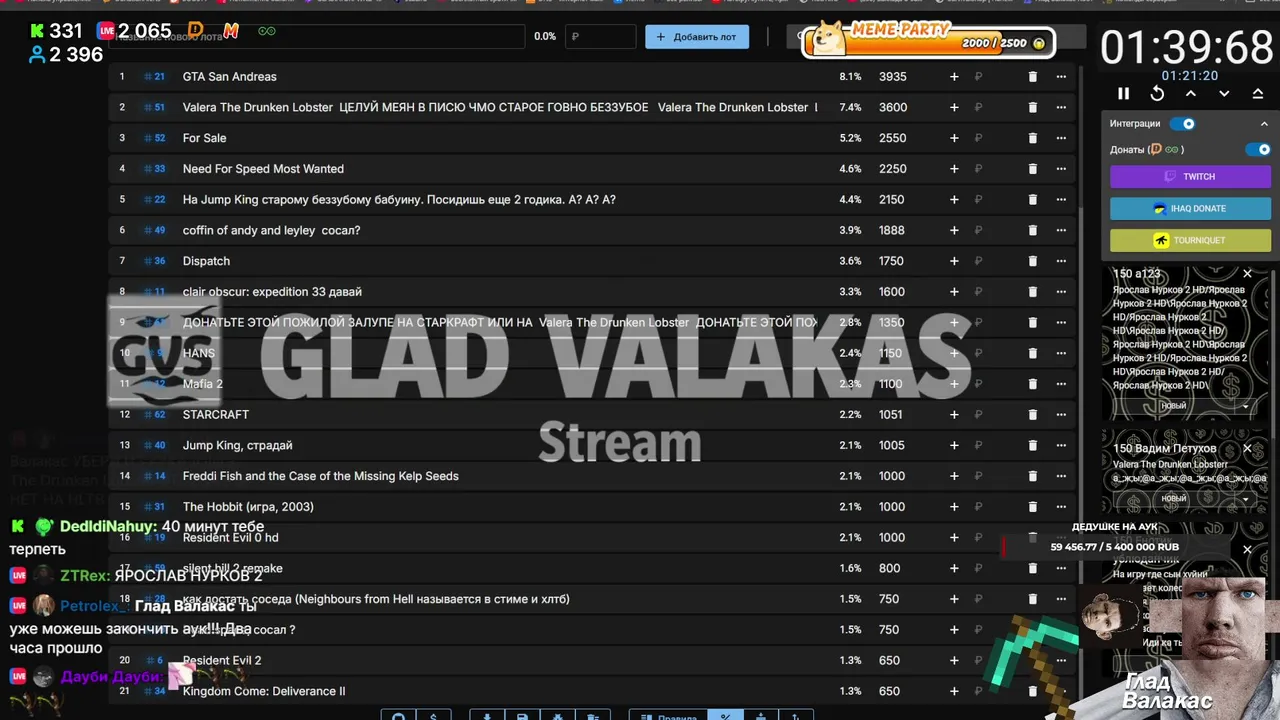
Task: Select the Mafia 2 lot name
Action: 203,384
